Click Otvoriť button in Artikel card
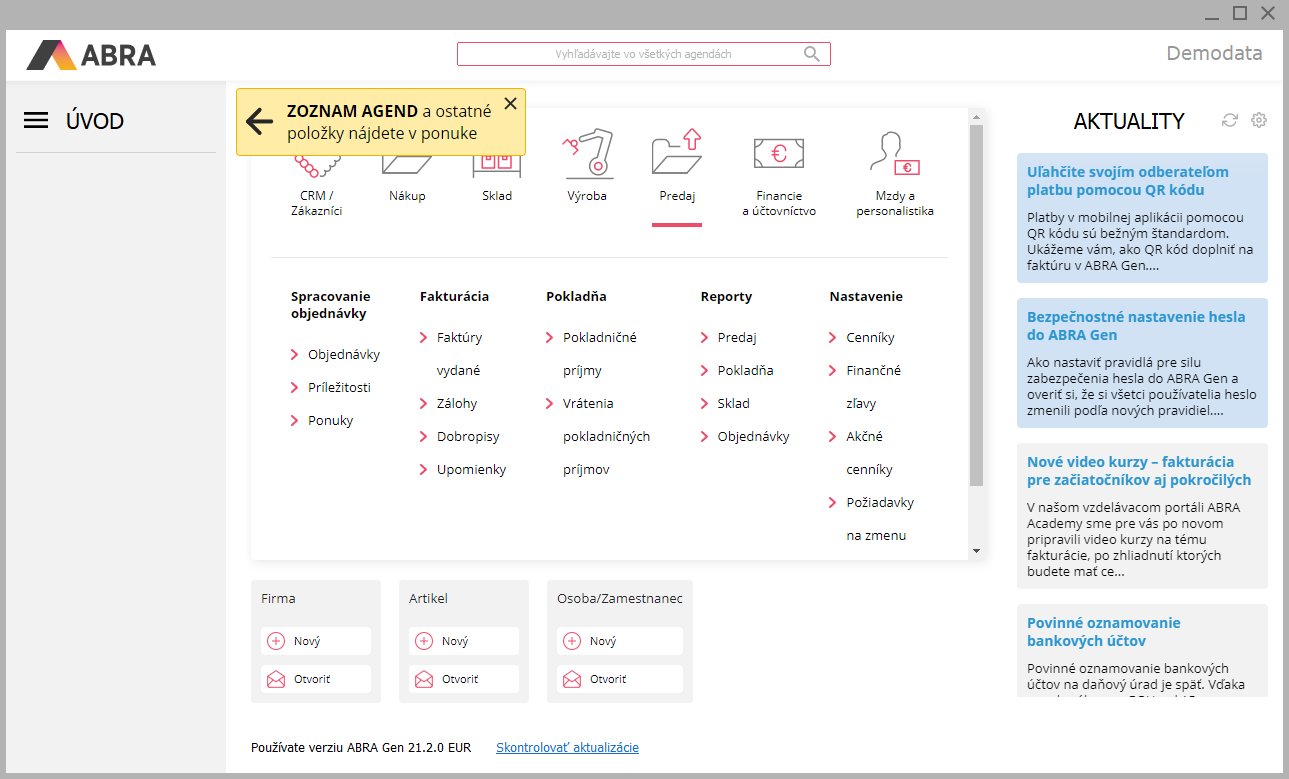1289x779 pixels. pos(464,679)
